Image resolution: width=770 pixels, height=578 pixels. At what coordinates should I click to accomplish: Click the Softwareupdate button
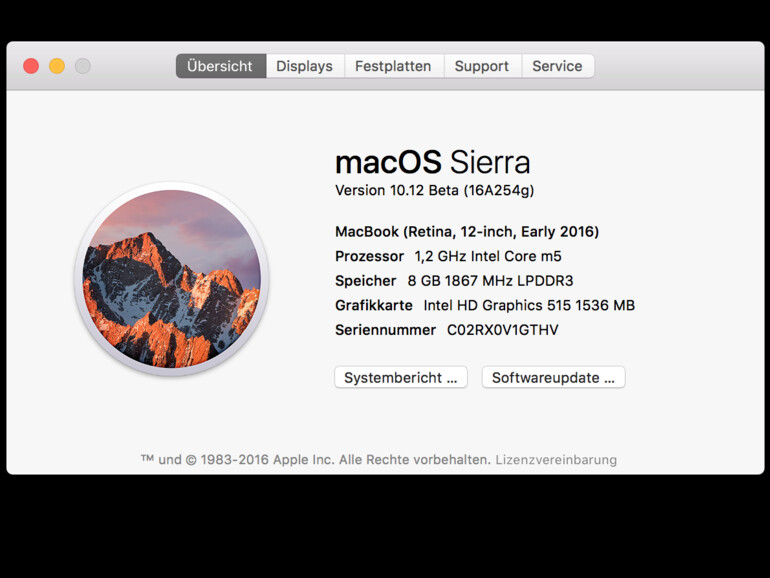click(553, 377)
